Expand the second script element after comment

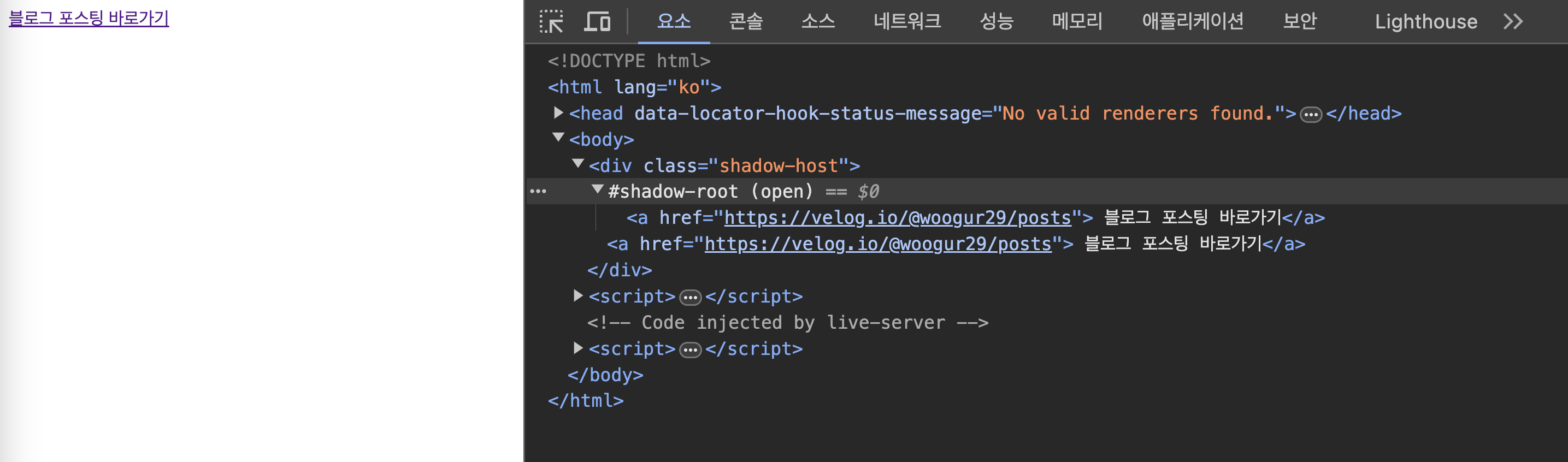(x=577, y=348)
